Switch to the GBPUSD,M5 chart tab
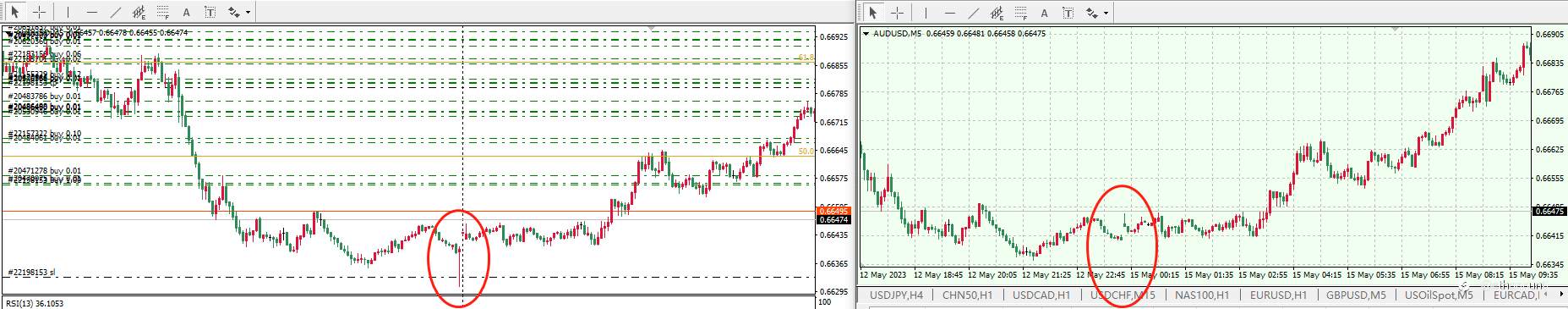Viewport: 1568px width, 309px height. [x=1355, y=295]
